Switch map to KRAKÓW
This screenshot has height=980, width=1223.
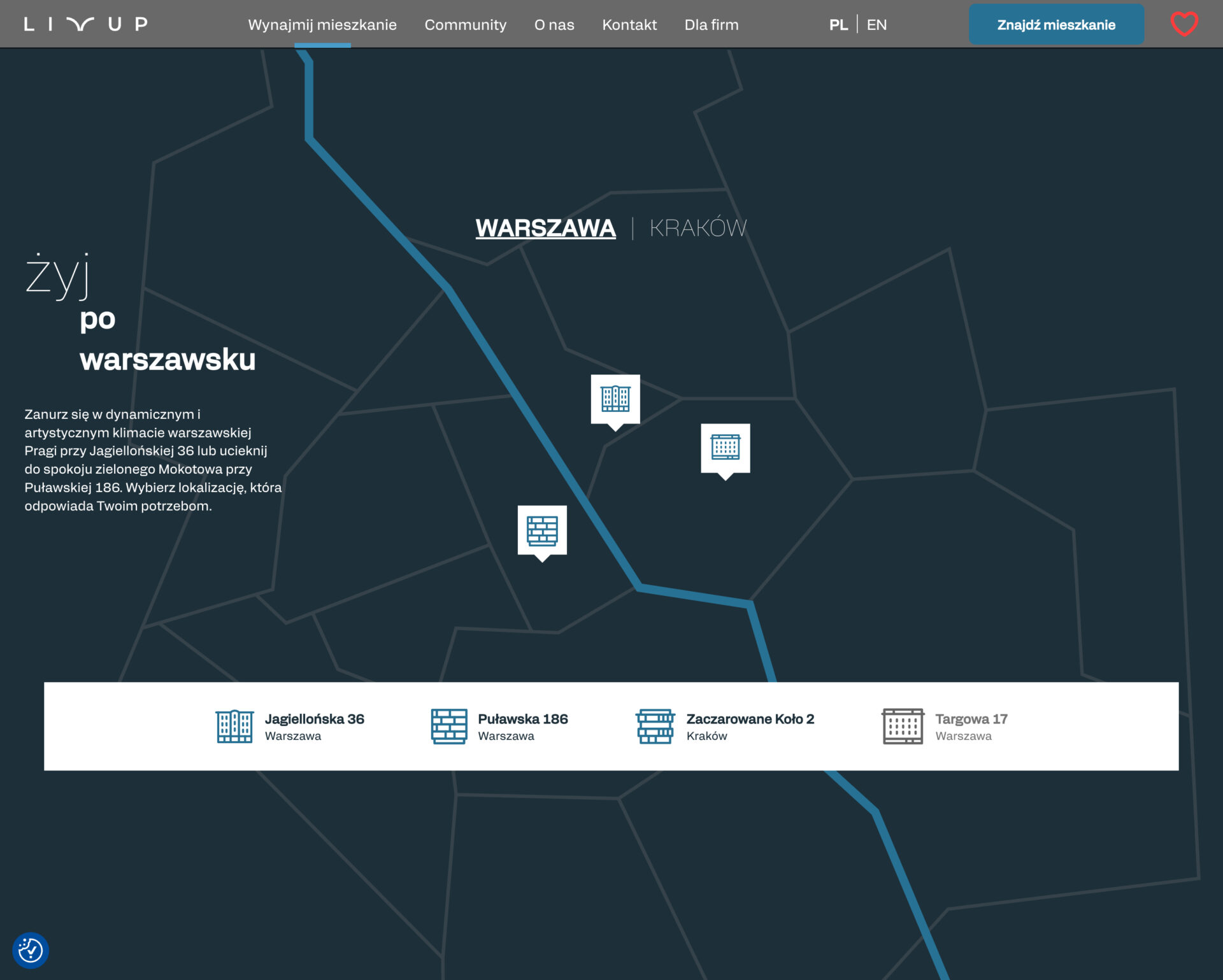(697, 228)
